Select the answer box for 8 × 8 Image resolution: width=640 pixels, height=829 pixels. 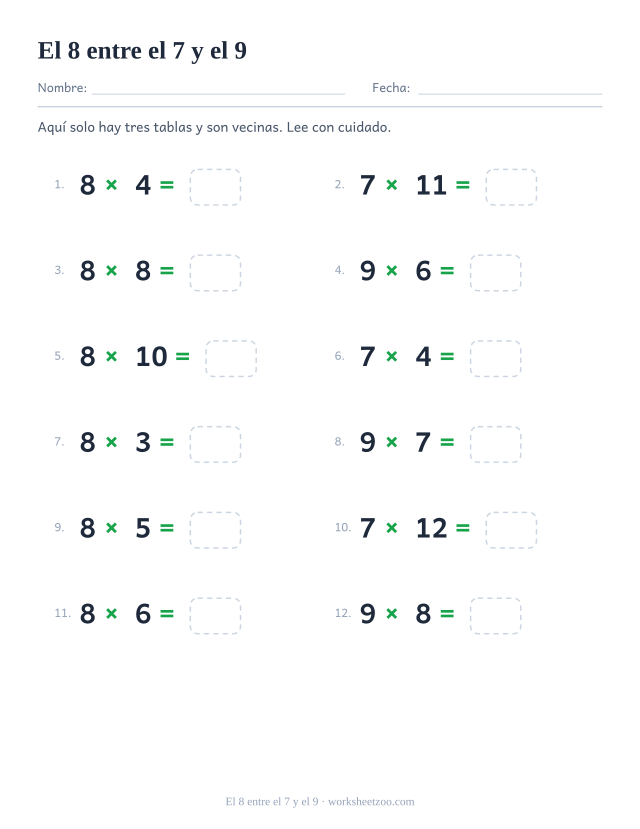[215, 272]
